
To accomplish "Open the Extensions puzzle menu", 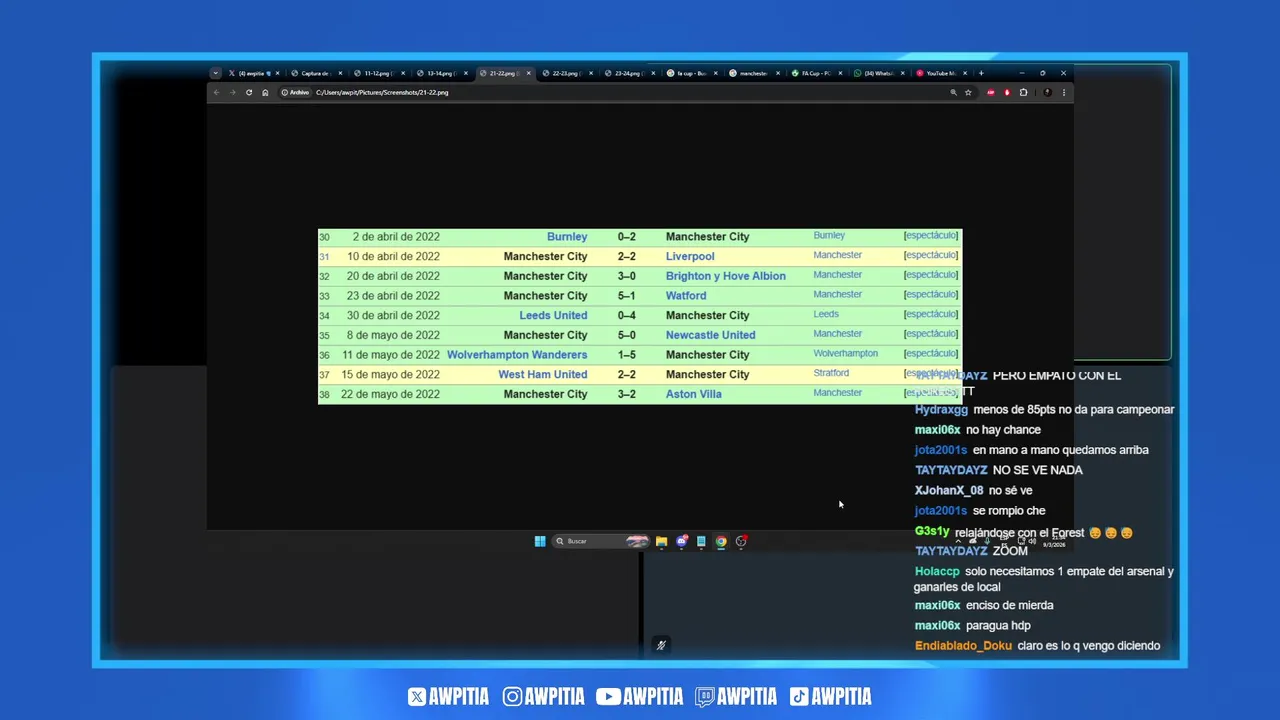I will (1023, 92).
